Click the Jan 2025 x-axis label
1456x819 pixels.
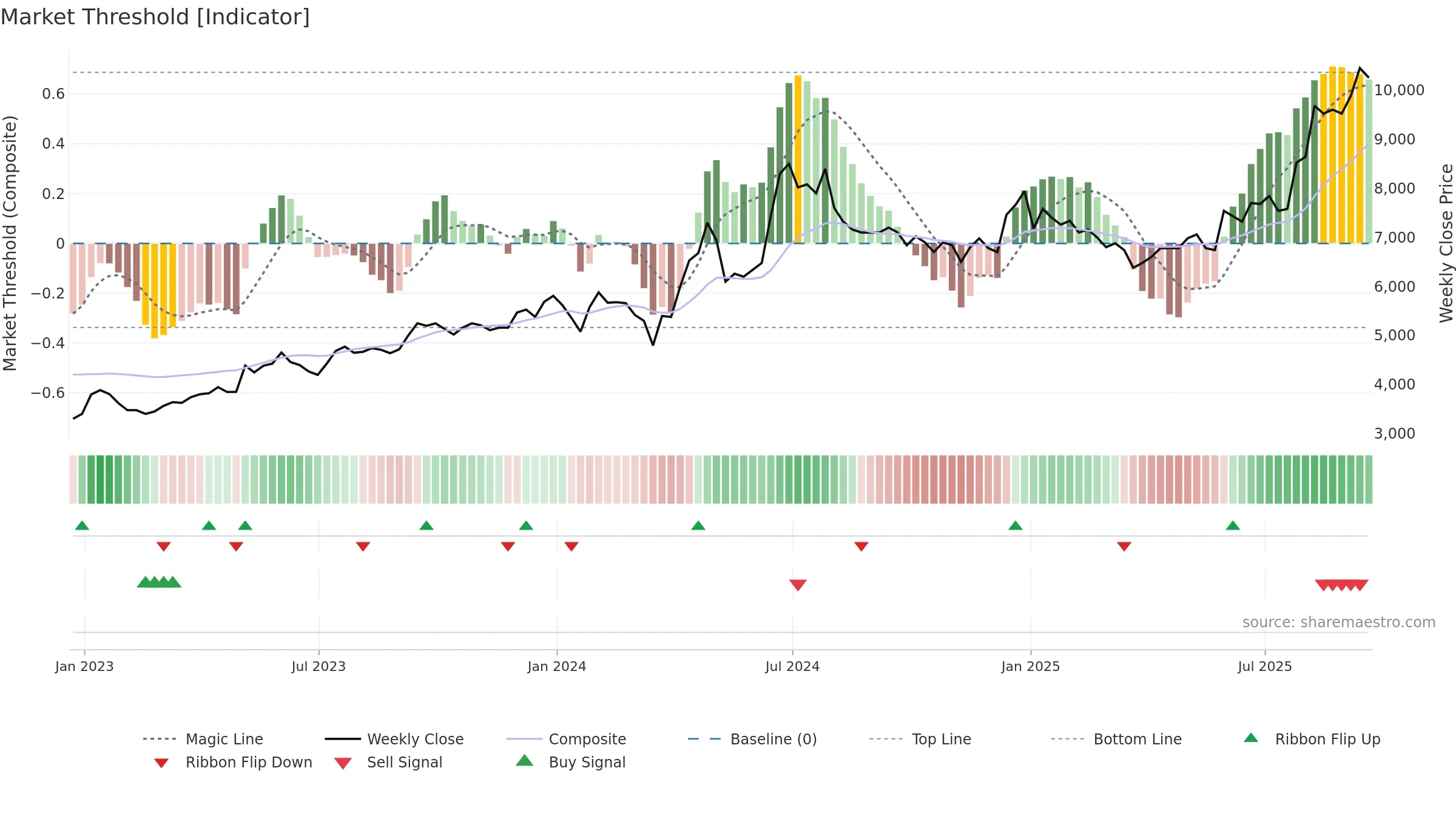(x=1031, y=666)
